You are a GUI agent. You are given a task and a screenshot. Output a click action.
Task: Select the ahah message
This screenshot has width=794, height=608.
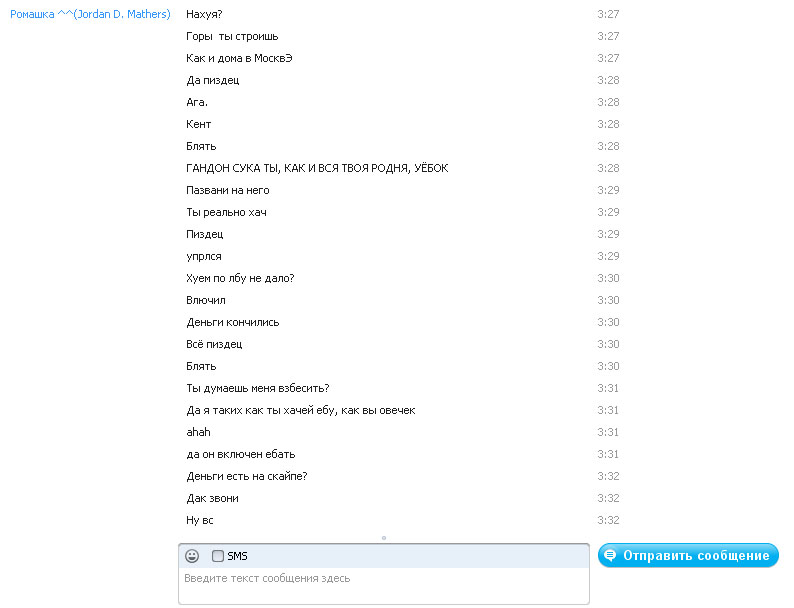(x=198, y=432)
